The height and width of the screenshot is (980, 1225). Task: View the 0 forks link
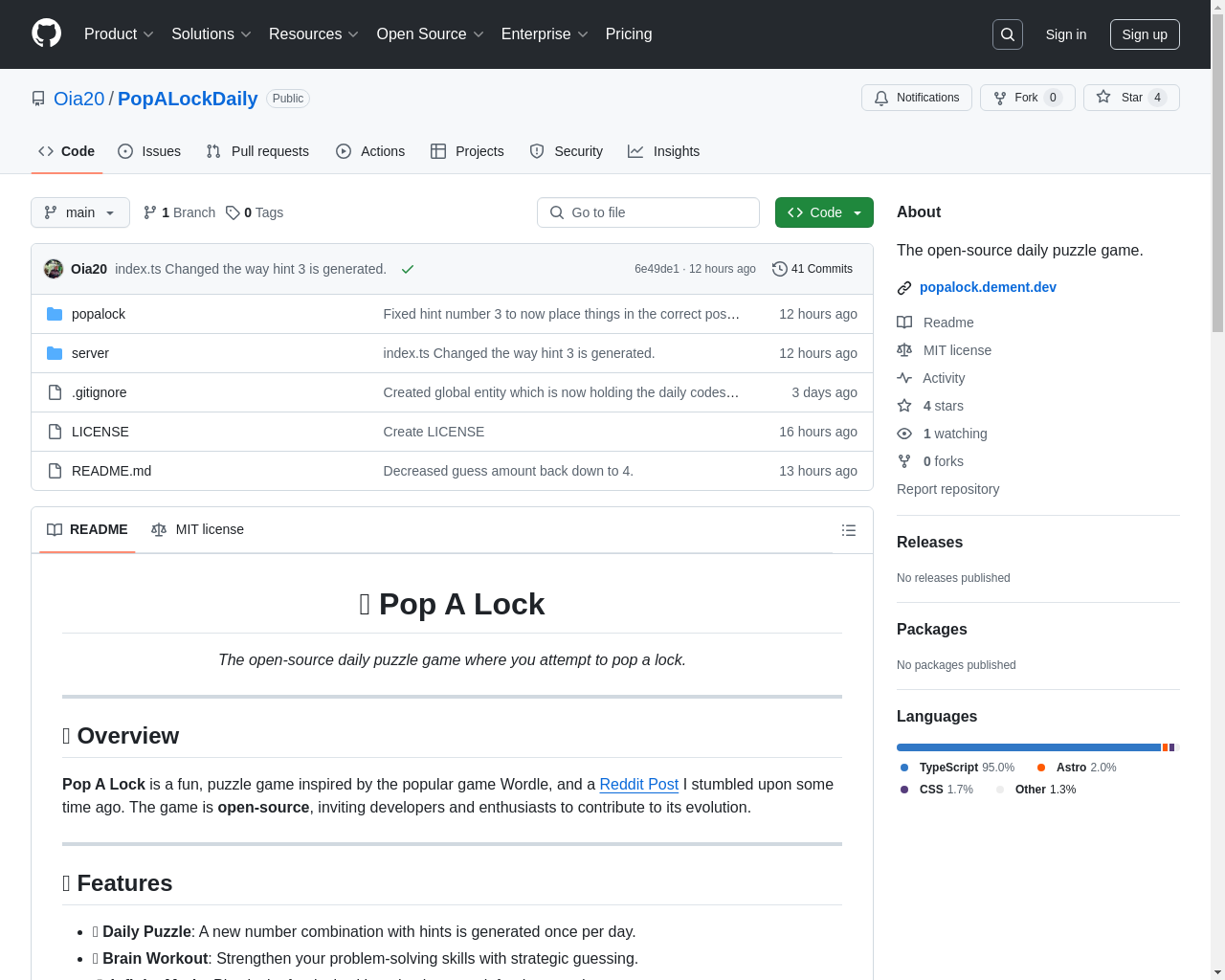[930, 461]
